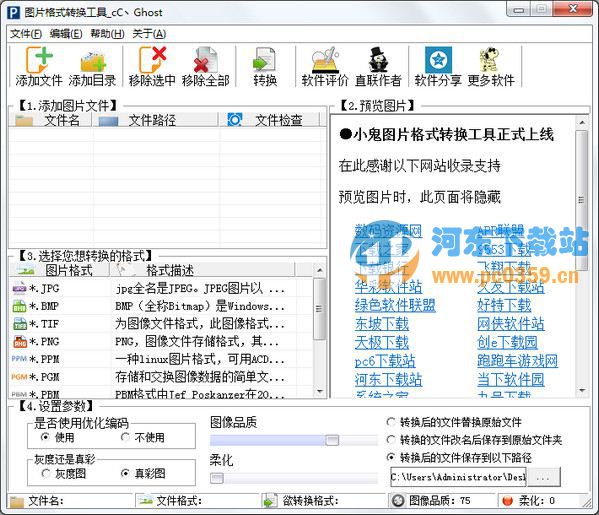Click the BMP format icon in format list
Screen dimensions: 599x515
(19, 306)
